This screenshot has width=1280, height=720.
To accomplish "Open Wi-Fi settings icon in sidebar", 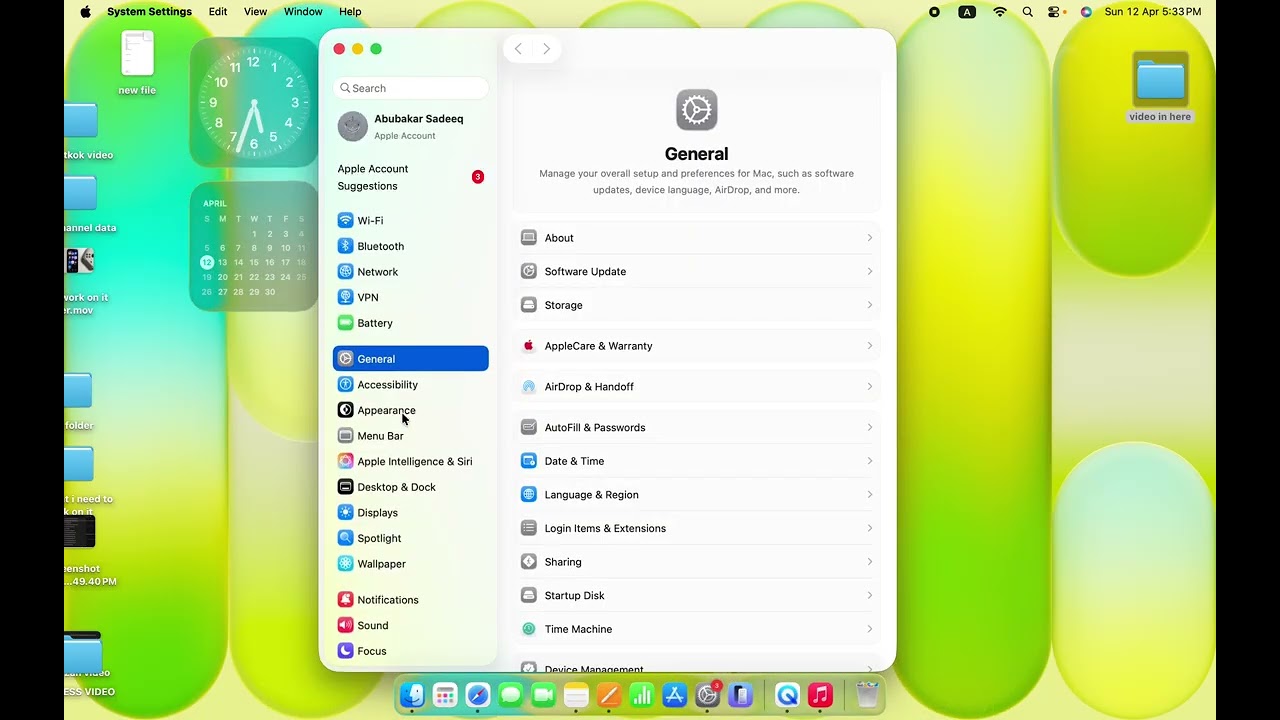I will pos(345,220).
